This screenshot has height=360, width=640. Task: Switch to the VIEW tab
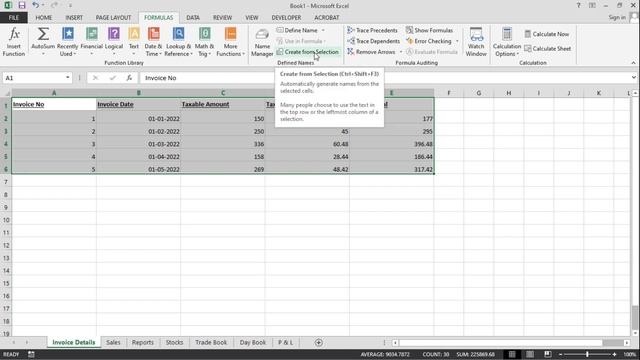click(x=252, y=18)
